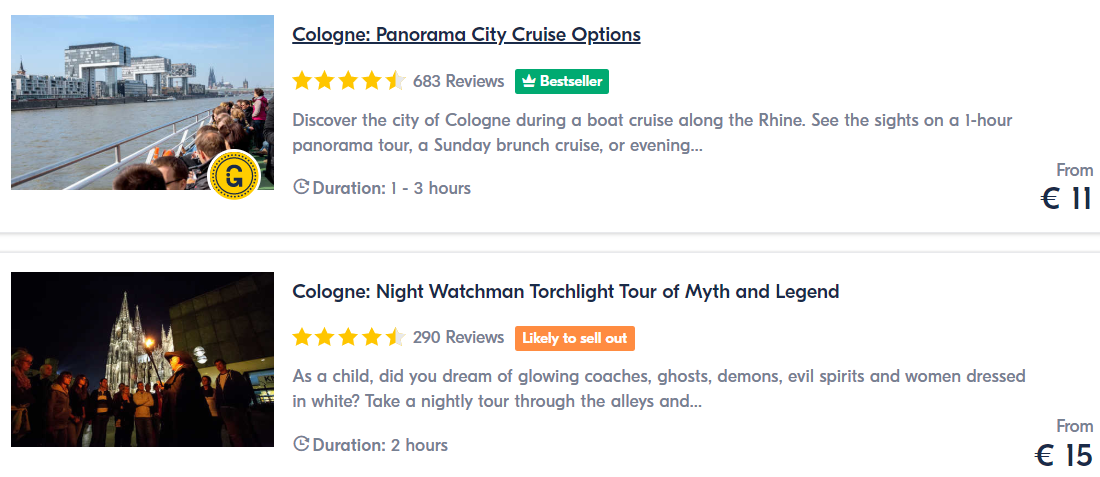Click the star rating on the Night Watchman tour
Screen dimensions: 1100x477
click(349, 338)
